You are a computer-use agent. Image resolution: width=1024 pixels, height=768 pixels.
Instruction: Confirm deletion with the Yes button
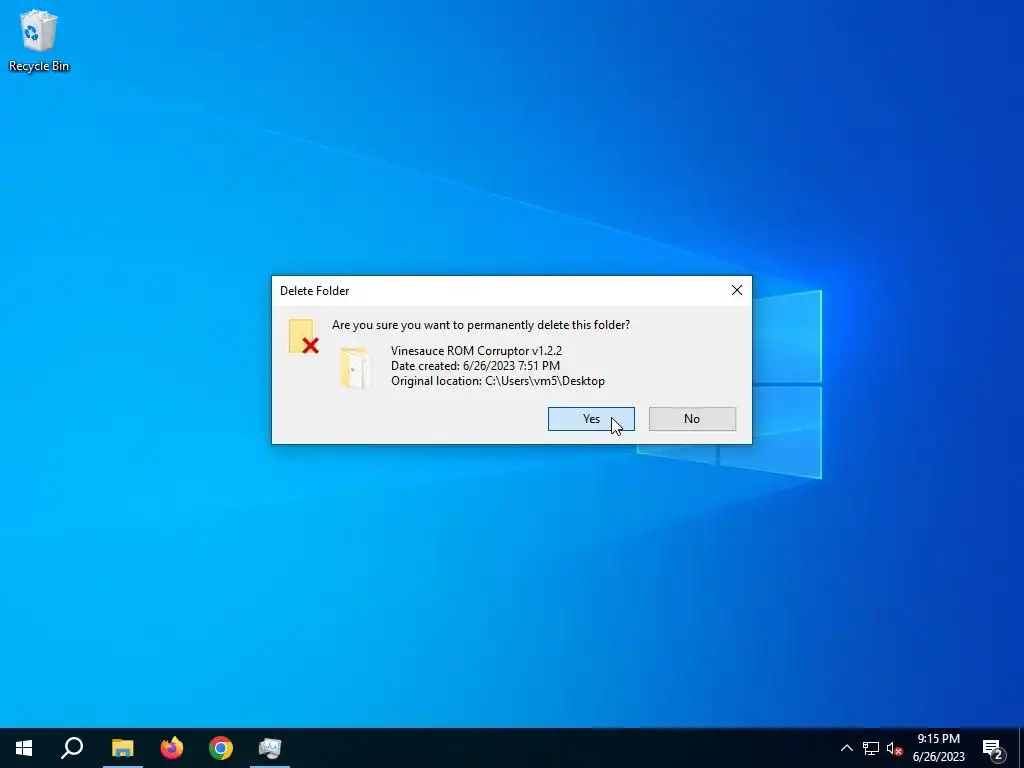tap(591, 419)
